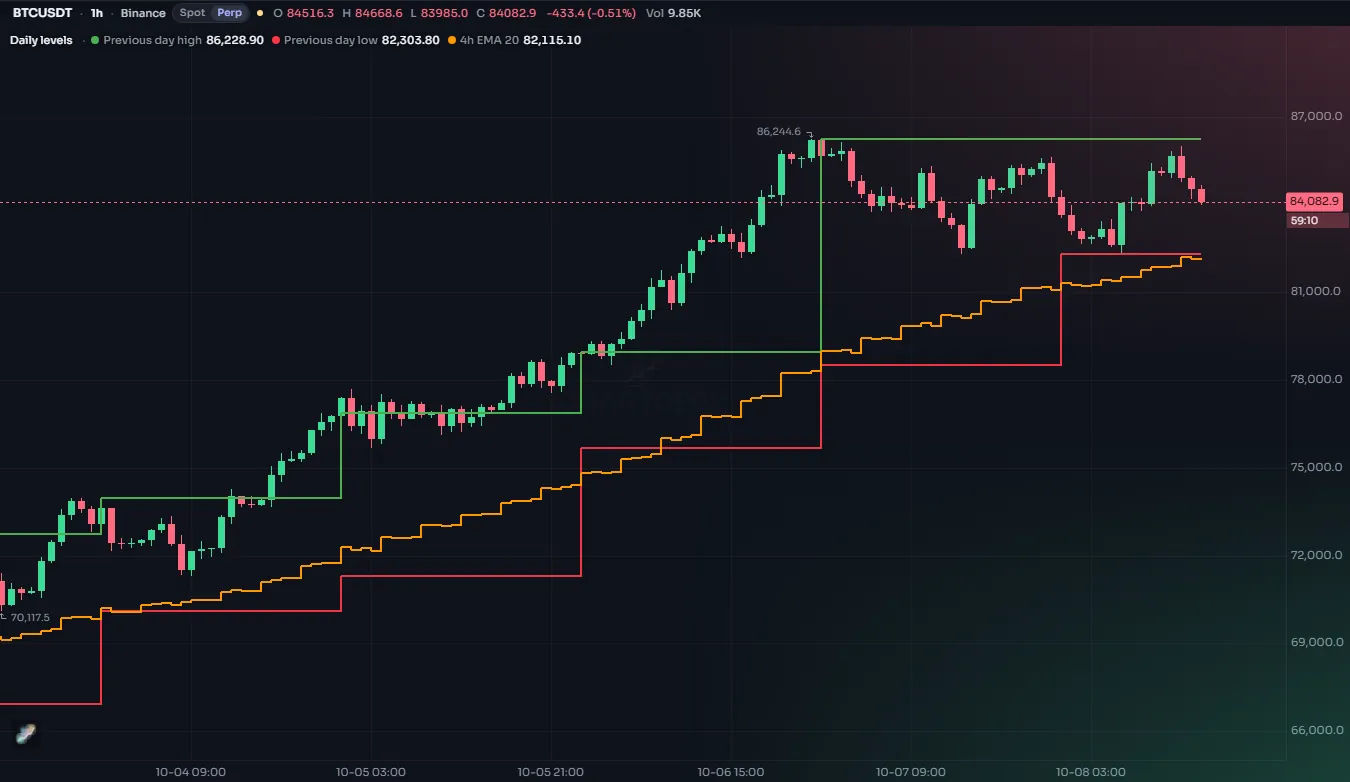1350x782 pixels.
Task: Click the Vol 9.85K readout
Action: point(674,13)
